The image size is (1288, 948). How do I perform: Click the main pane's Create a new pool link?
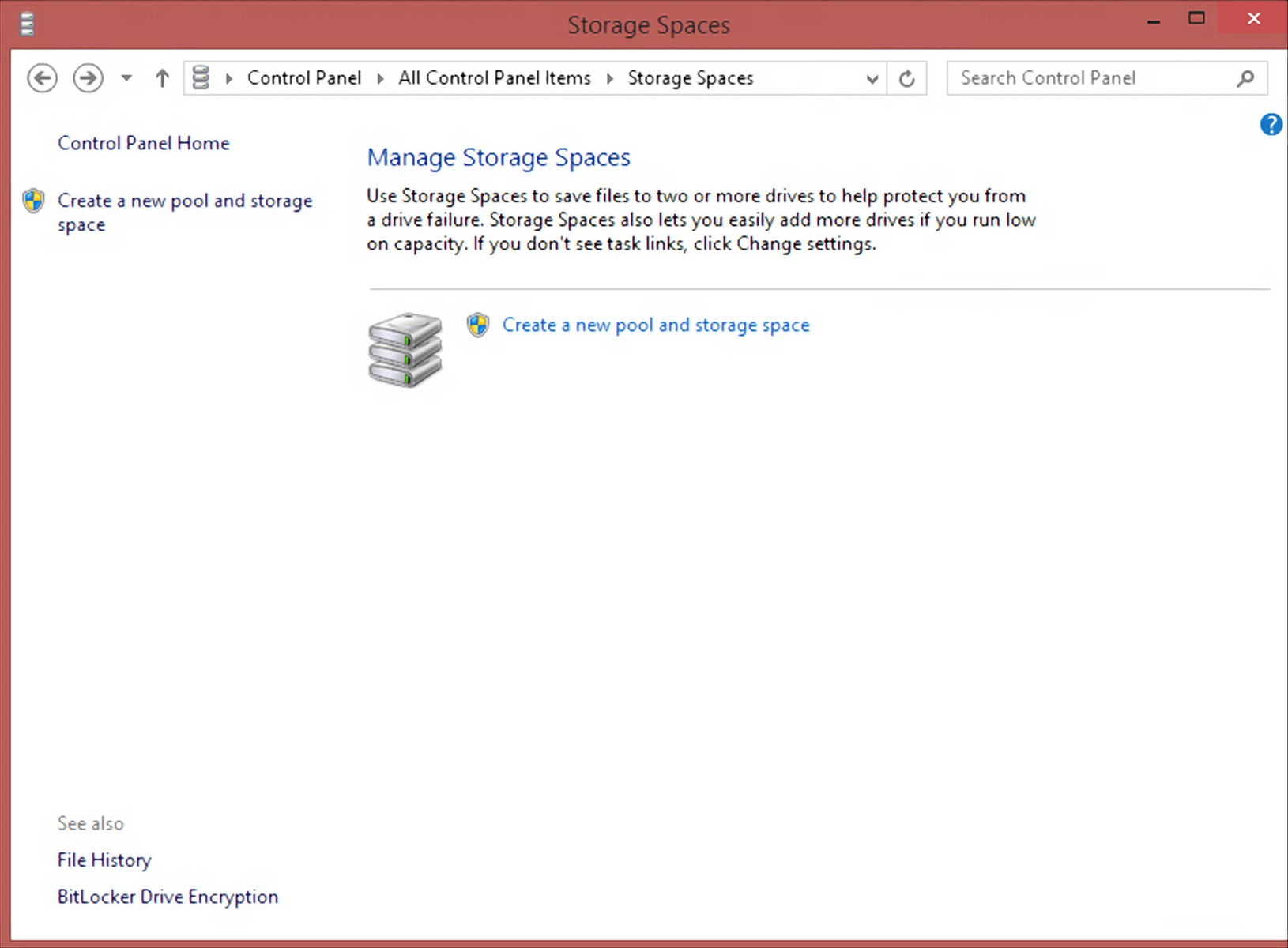pyautogui.click(x=655, y=325)
